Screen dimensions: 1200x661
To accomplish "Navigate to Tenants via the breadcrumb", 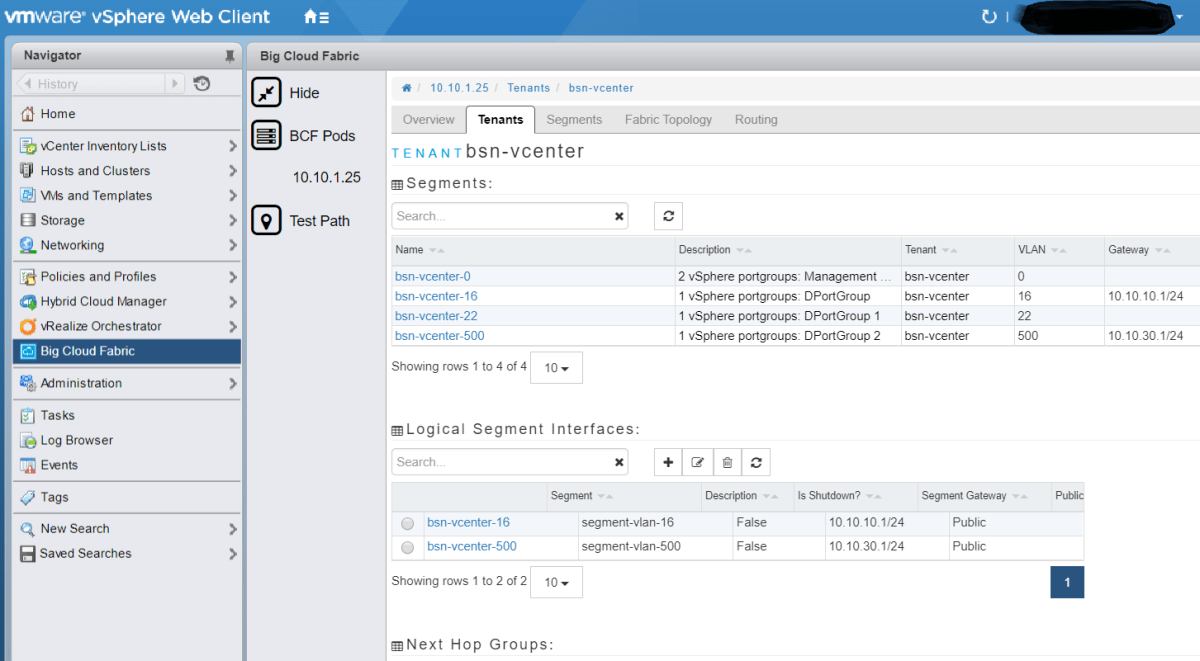I will (528, 88).
